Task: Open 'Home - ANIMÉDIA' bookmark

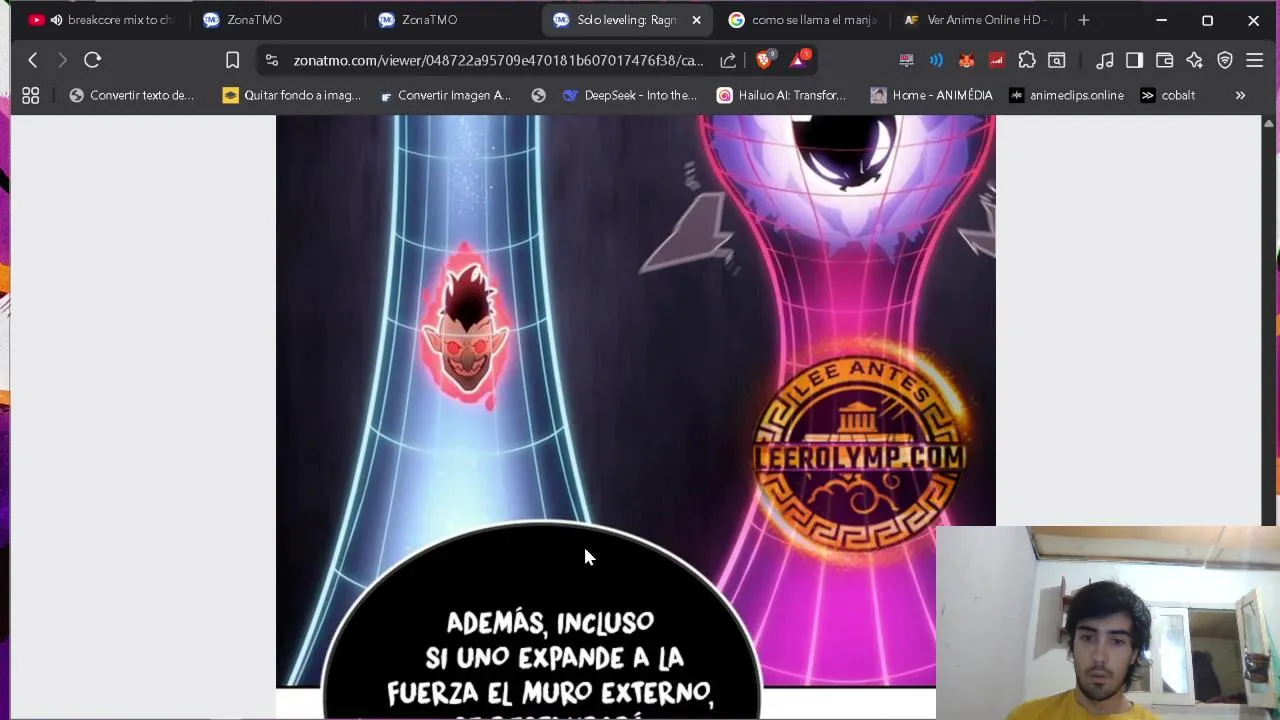Action: (931, 95)
